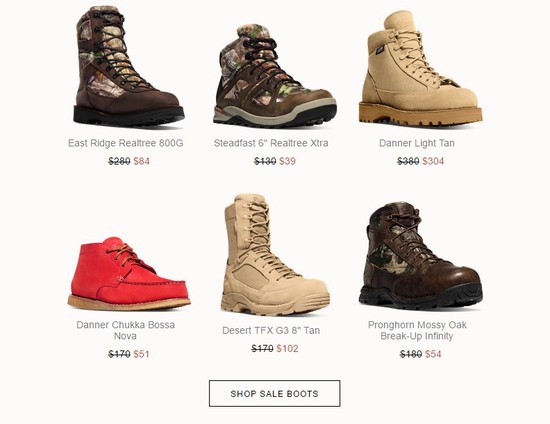The width and height of the screenshot is (550, 424).
Task: Open the red Danner Chukka Bossa Nova image
Action: (x=129, y=274)
